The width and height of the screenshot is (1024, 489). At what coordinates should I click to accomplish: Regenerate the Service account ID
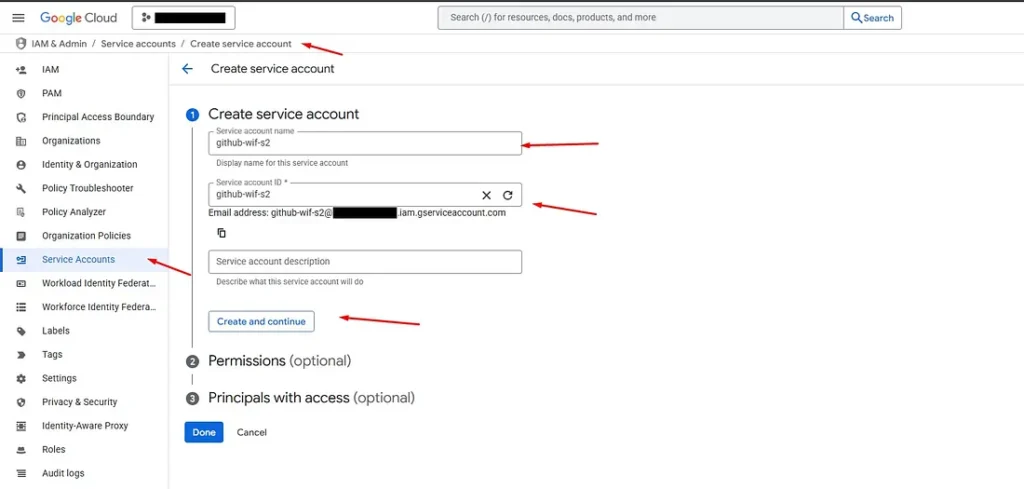tap(507, 195)
